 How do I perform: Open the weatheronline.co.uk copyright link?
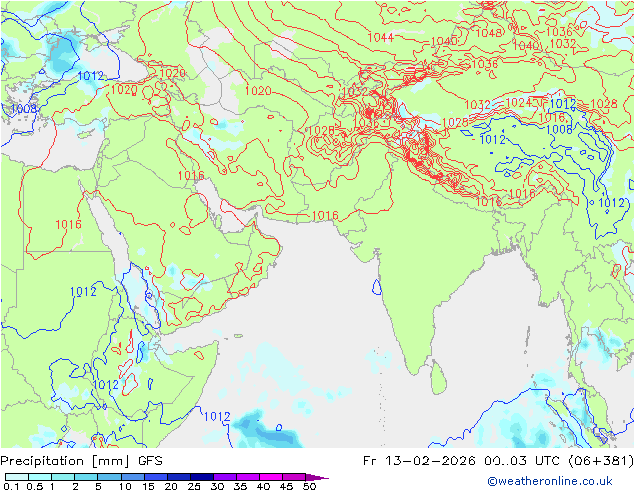[550, 481]
